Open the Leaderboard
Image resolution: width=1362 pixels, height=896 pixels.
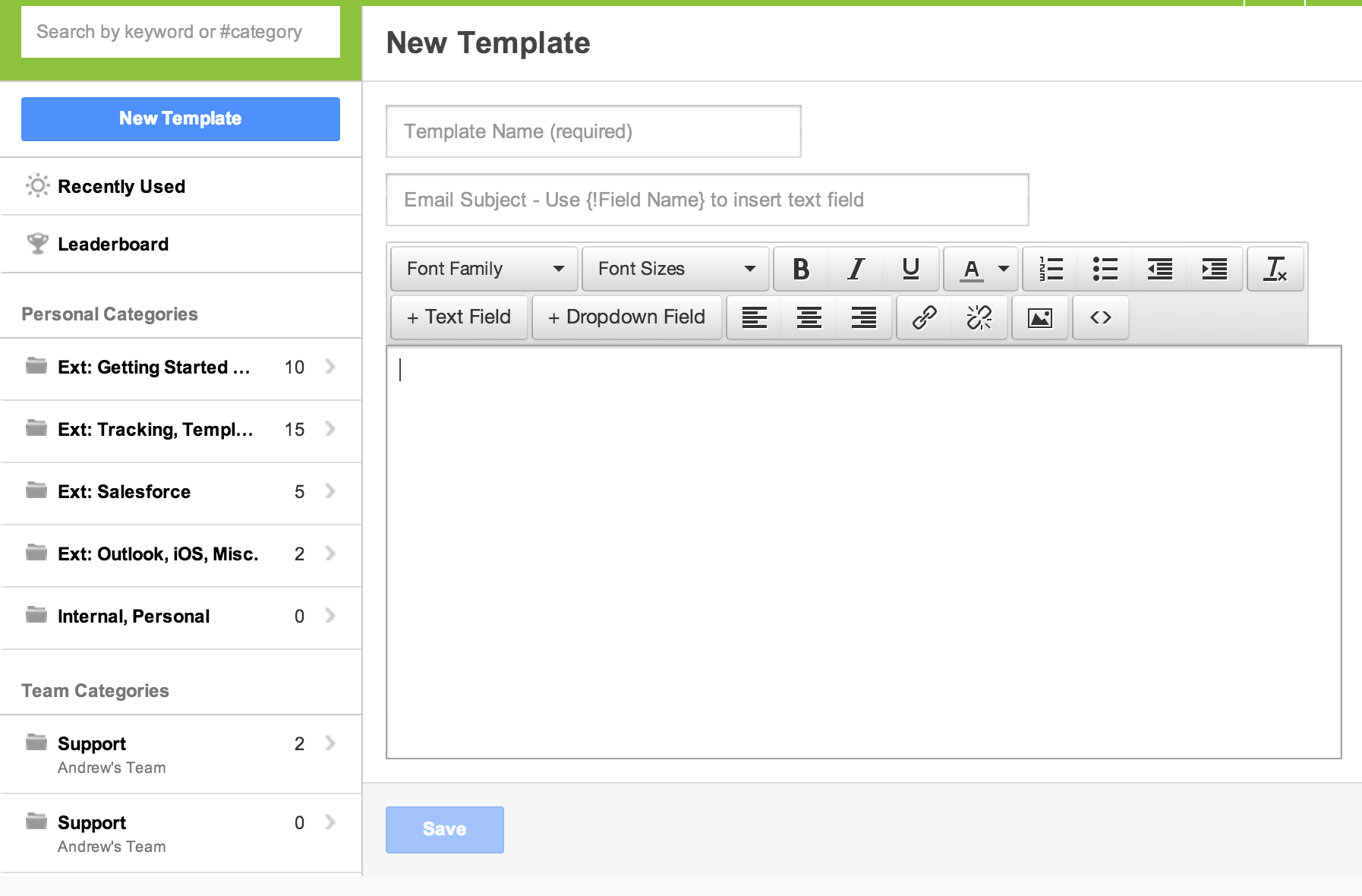tap(181, 245)
